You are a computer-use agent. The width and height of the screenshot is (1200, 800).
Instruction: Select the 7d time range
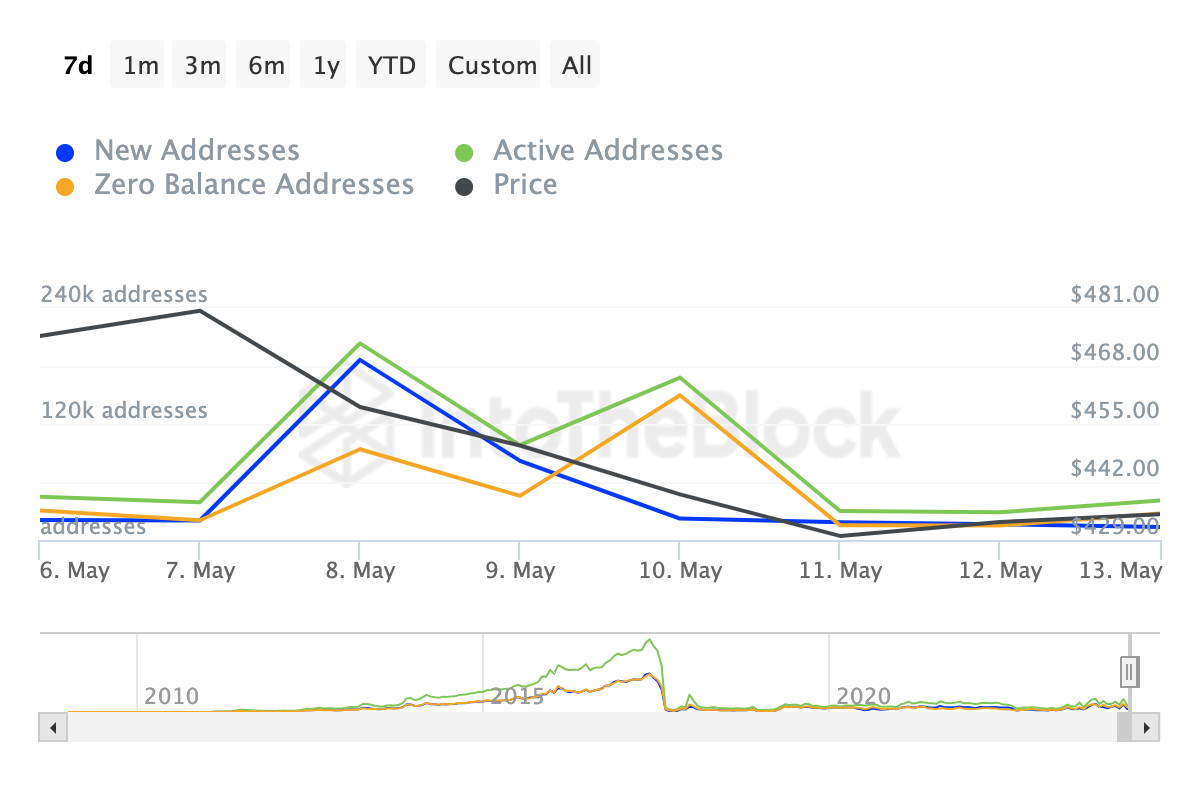coord(78,66)
